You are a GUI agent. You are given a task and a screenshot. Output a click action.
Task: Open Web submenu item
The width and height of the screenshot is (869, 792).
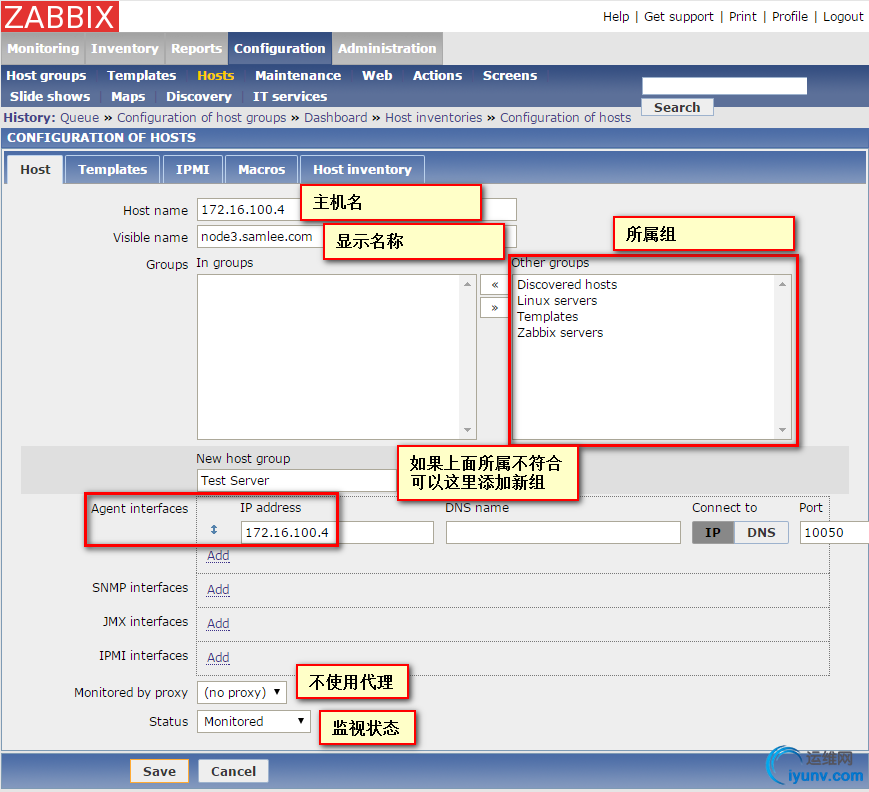pyautogui.click(x=377, y=75)
